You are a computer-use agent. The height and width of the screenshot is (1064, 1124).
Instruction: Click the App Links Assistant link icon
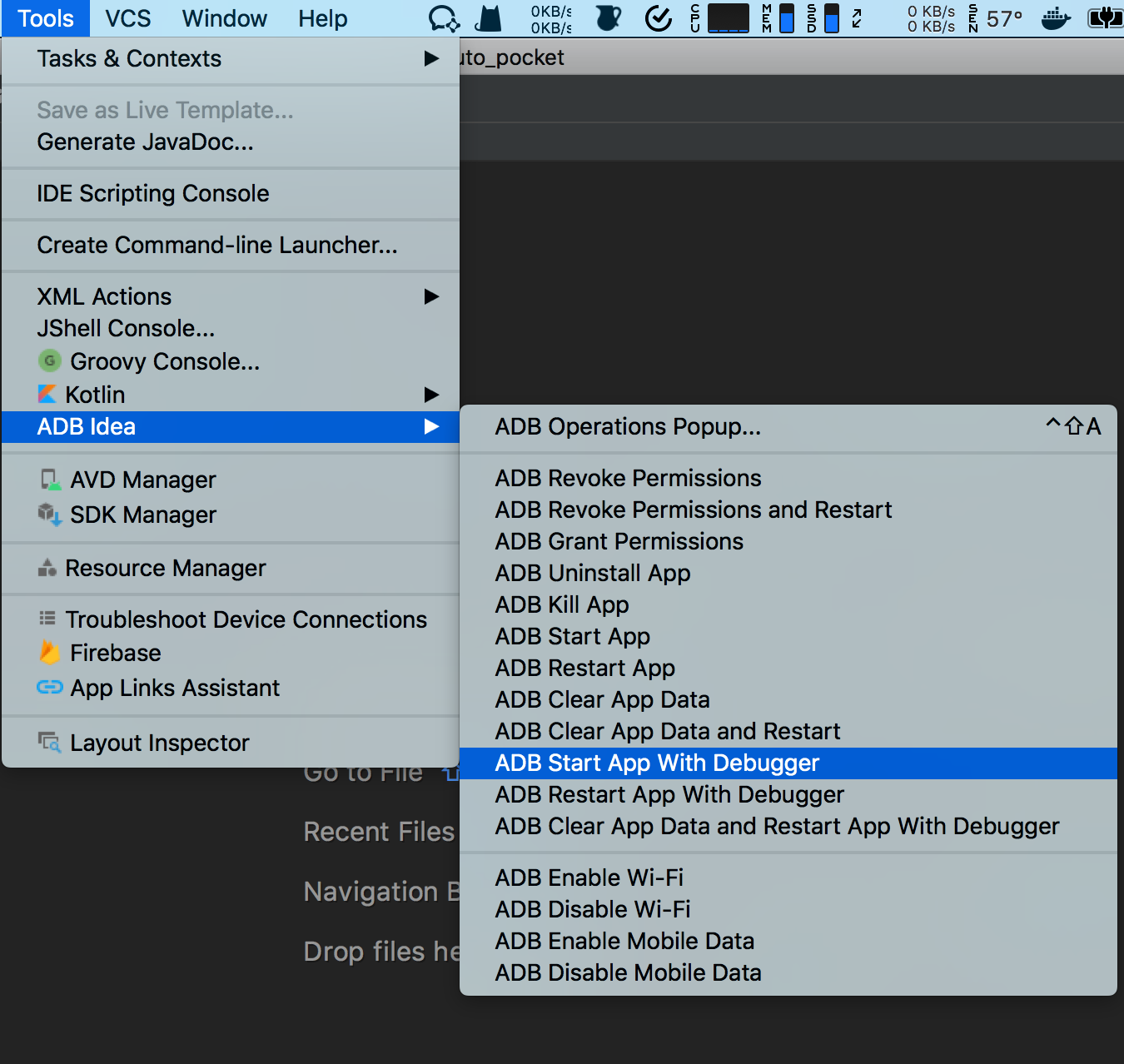(50, 688)
